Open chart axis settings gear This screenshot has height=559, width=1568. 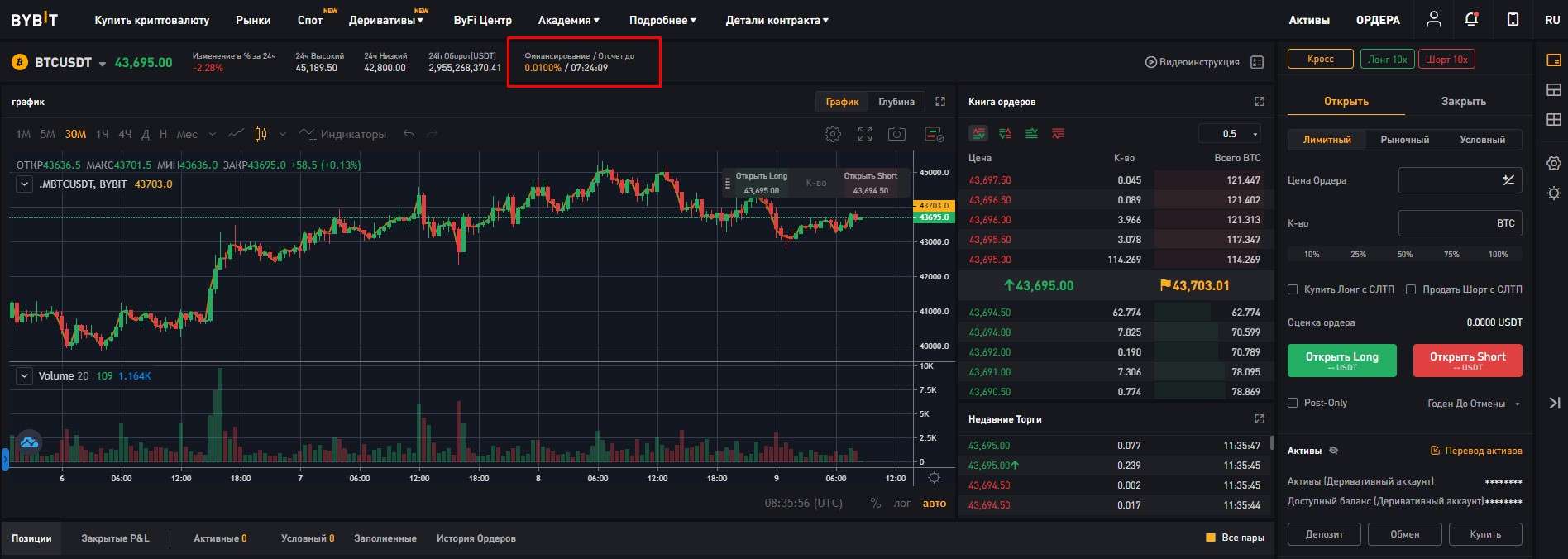934,478
